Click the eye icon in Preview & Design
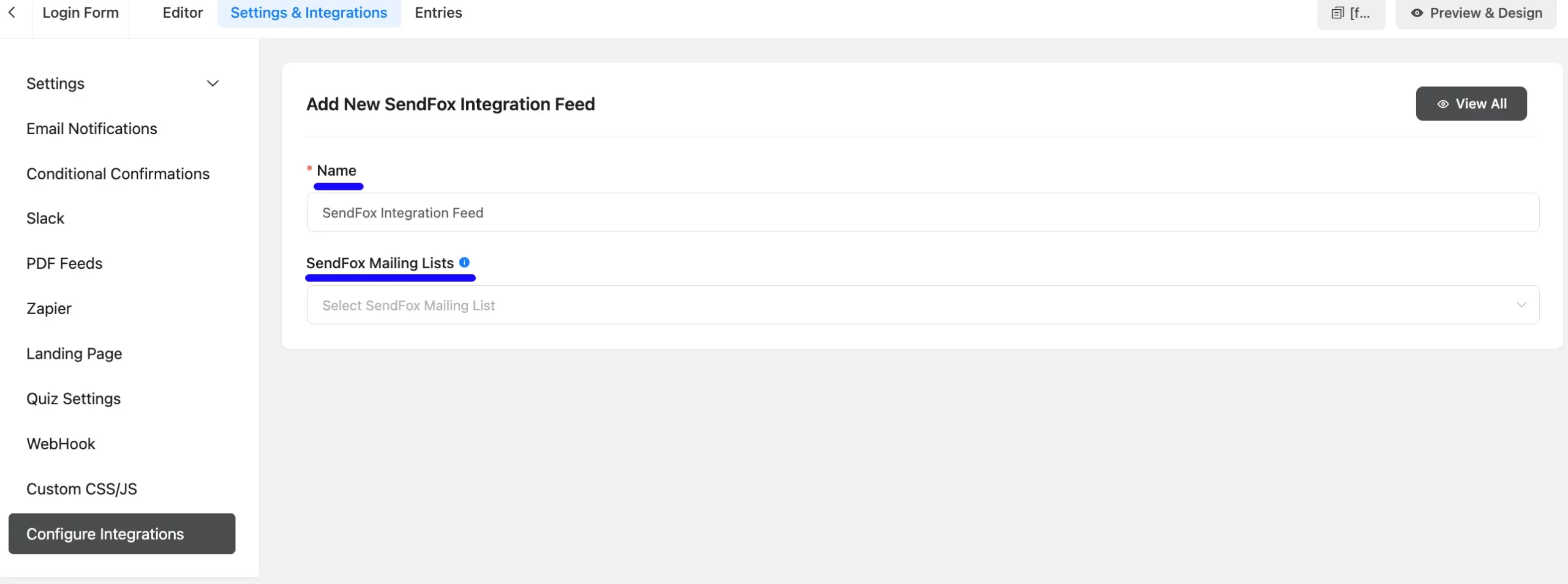This screenshot has width=1568, height=584. click(1417, 12)
